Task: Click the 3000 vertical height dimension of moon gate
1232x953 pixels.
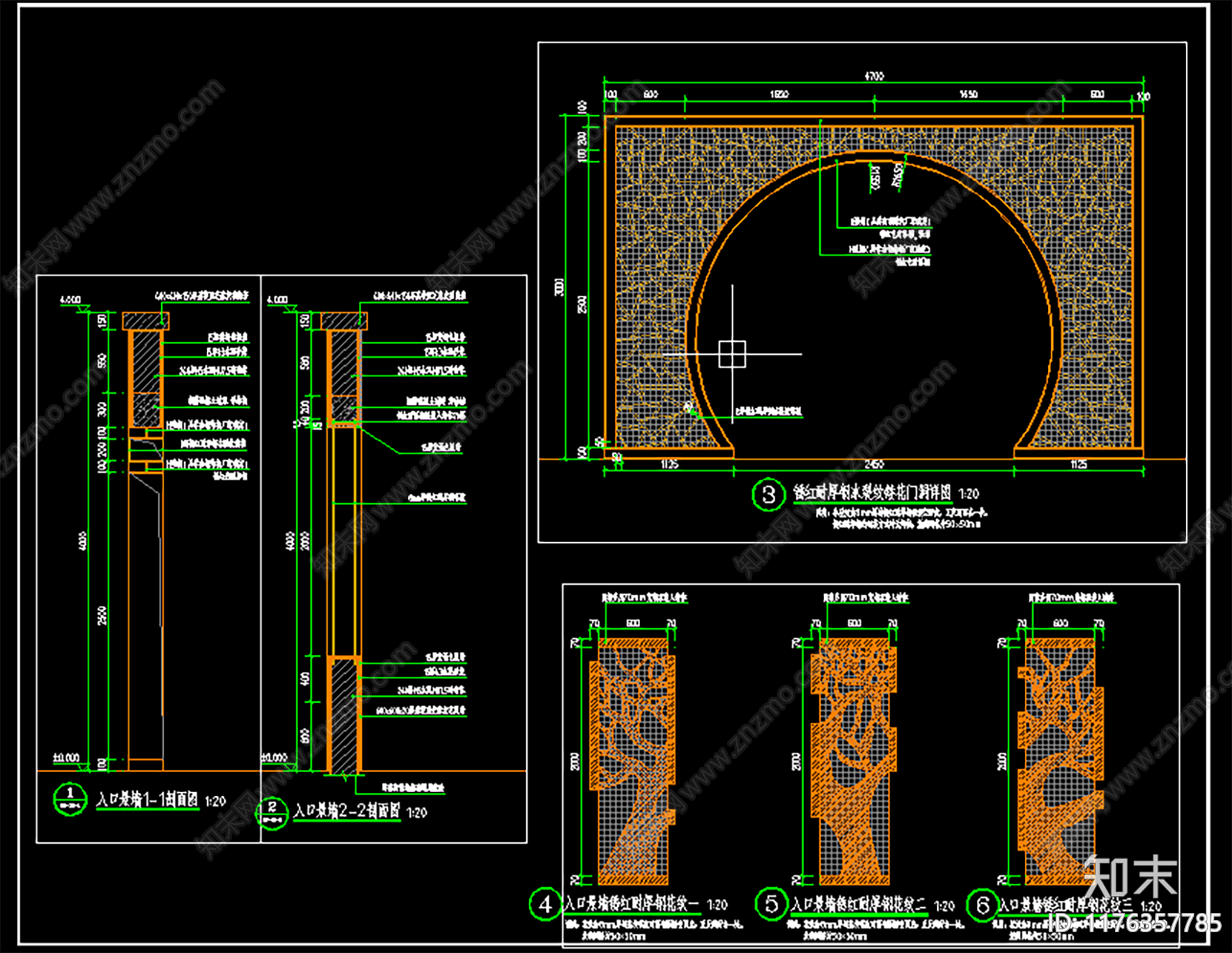Action: pyautogui.click(x=560, y=287)
